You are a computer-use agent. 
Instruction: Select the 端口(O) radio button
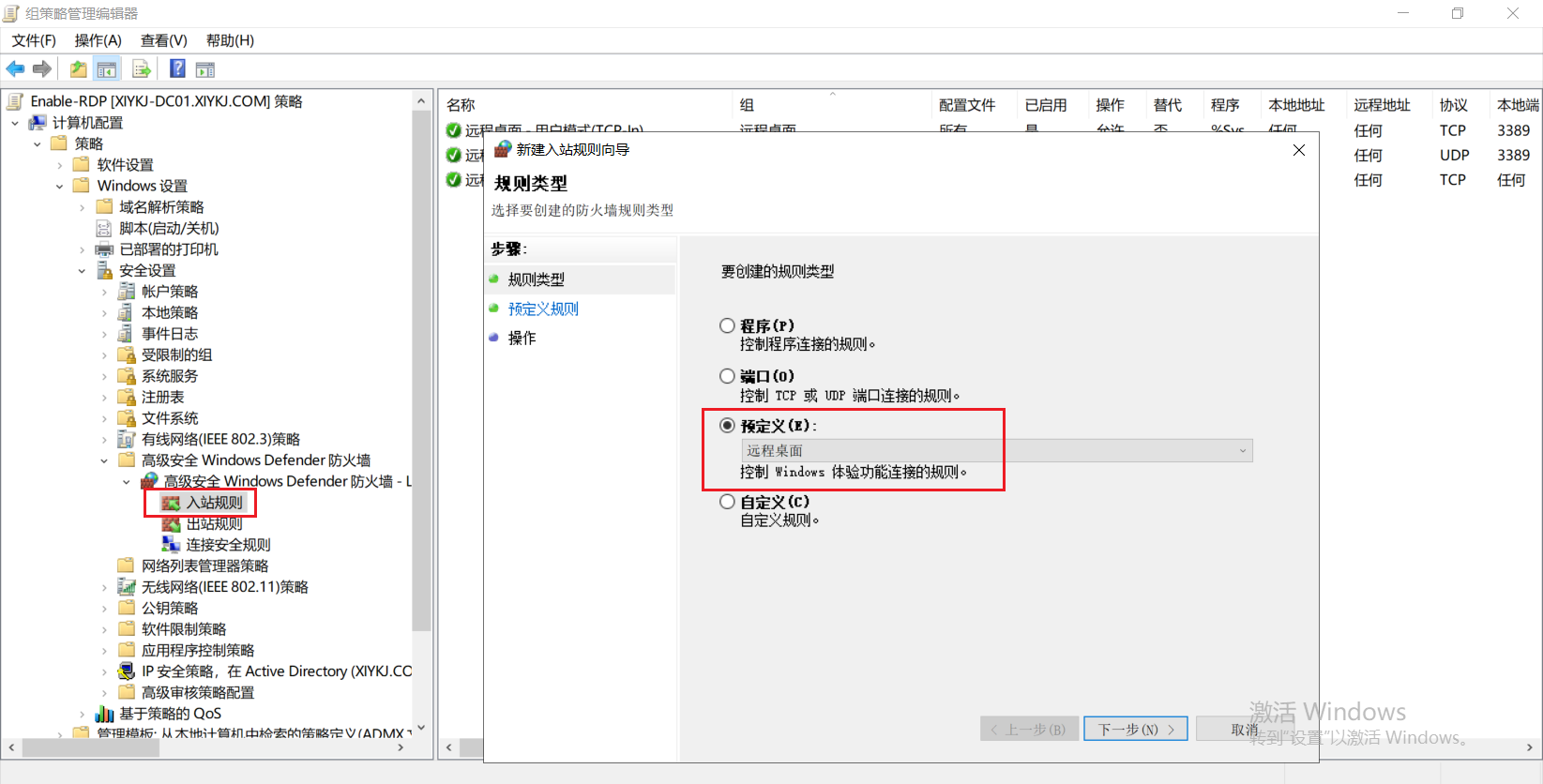click(x=727, y=376)
